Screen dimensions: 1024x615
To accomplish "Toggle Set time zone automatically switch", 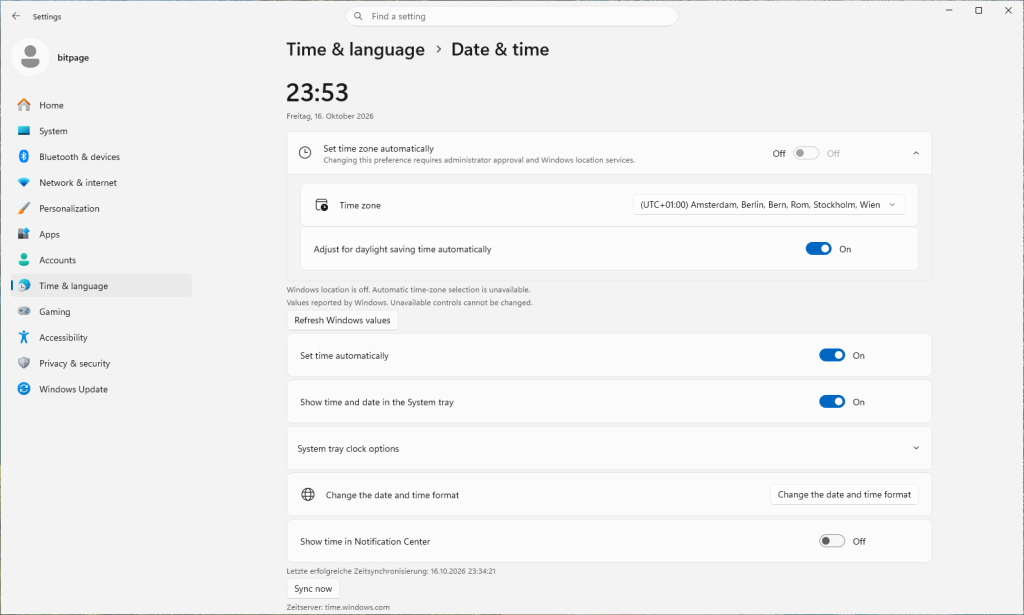I will click(806, 153).
